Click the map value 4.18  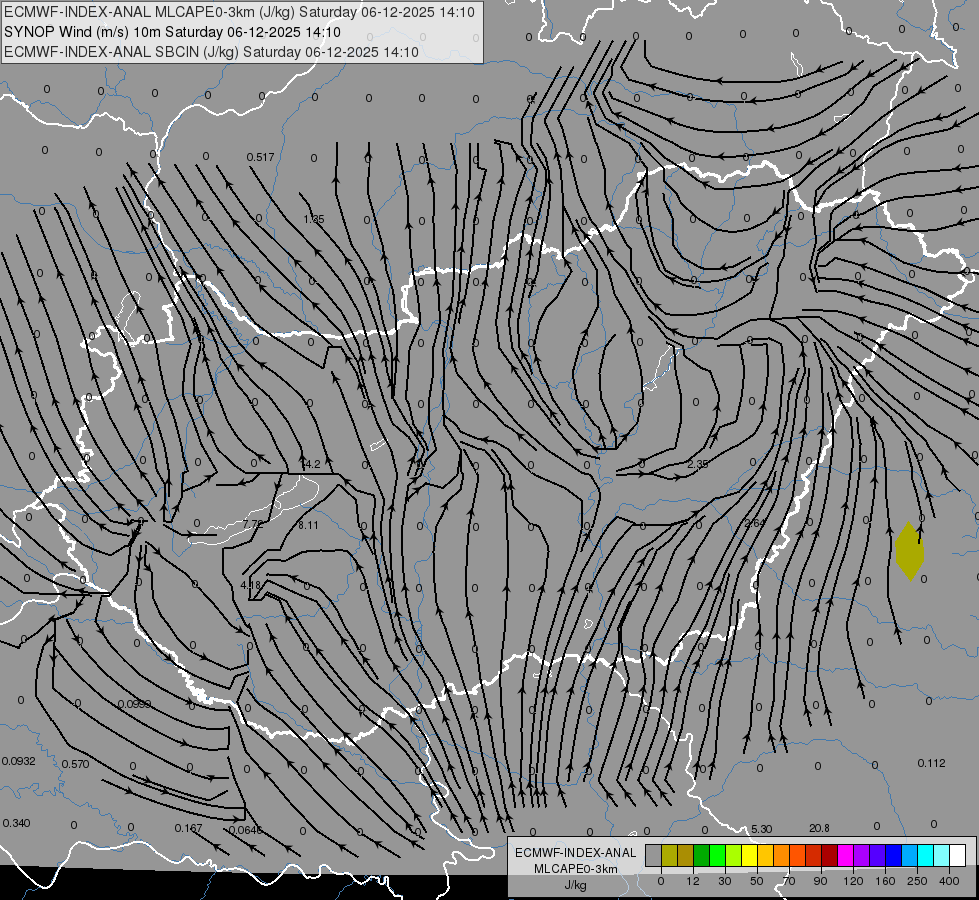(250, 585)
